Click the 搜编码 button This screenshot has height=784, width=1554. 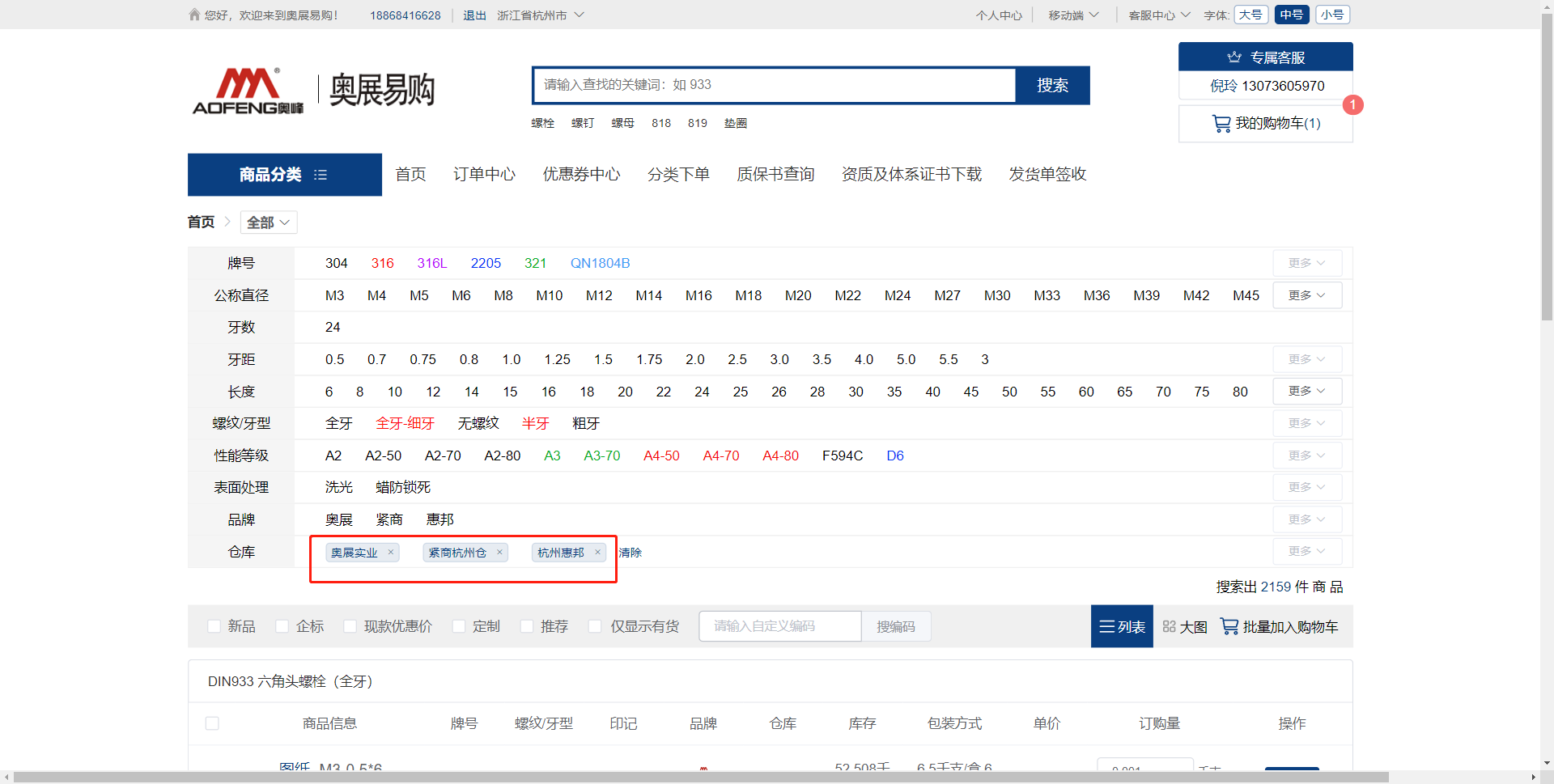[x=896, y=626]
